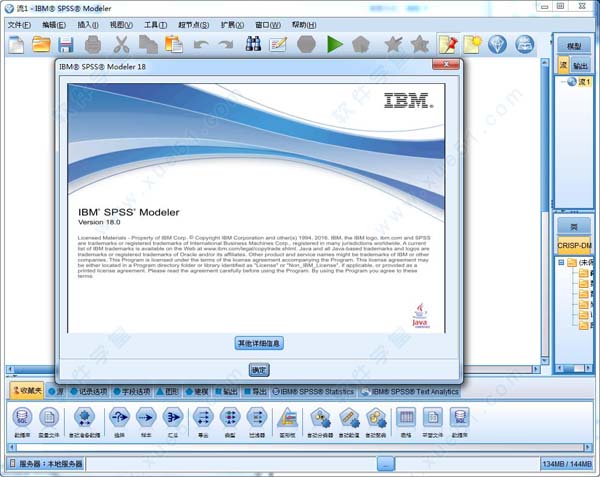Open the 工具(T) menu
The image size is (600, 477).
coord(155,25)
